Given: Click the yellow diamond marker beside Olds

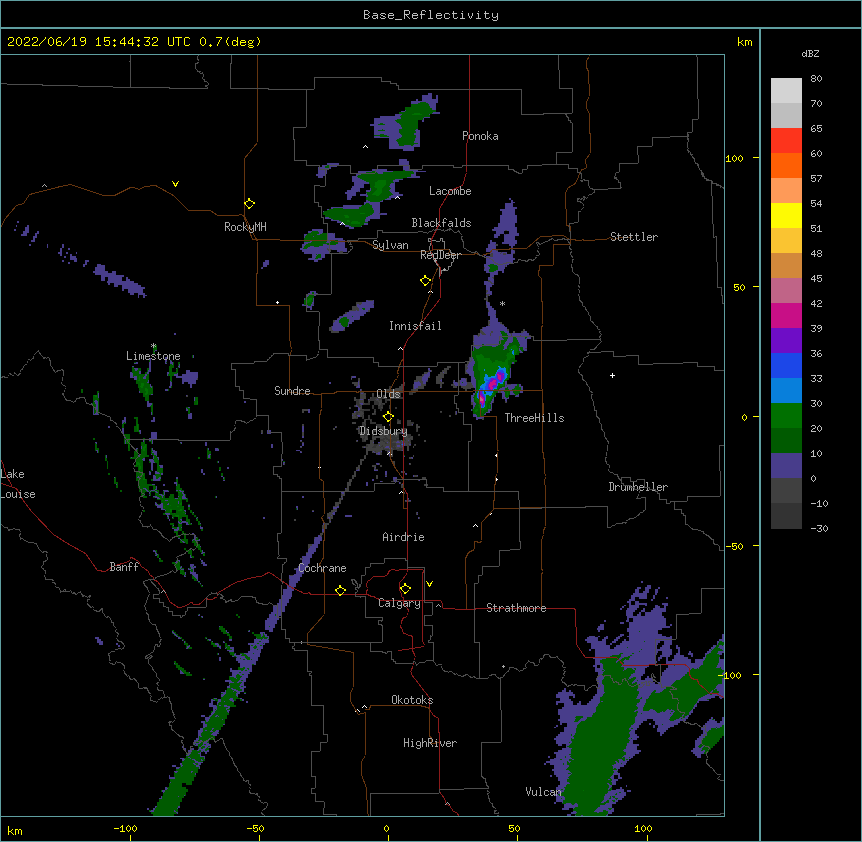Looking at the screenshot, I should [388, 416].
